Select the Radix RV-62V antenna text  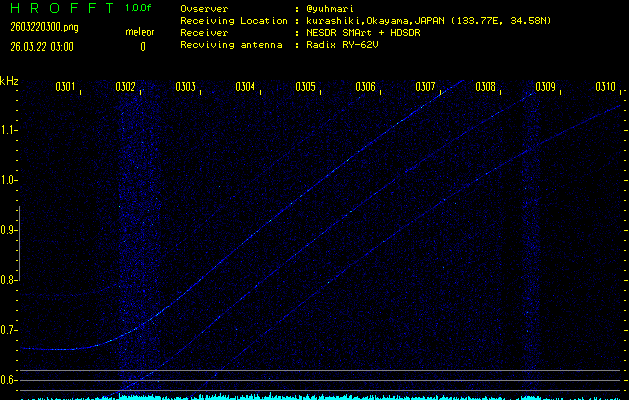click(347, 45)
